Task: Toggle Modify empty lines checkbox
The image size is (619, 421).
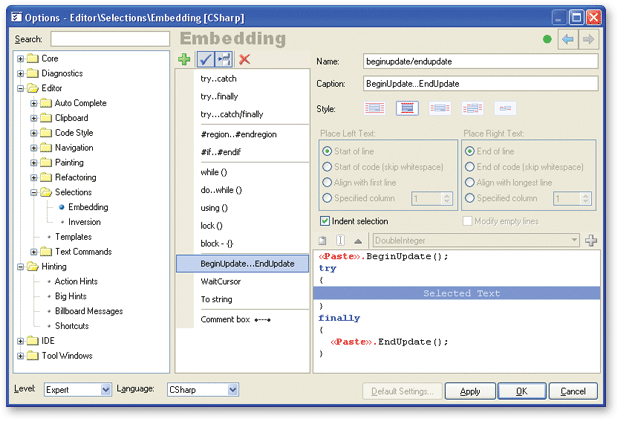Action: (467, 221)
